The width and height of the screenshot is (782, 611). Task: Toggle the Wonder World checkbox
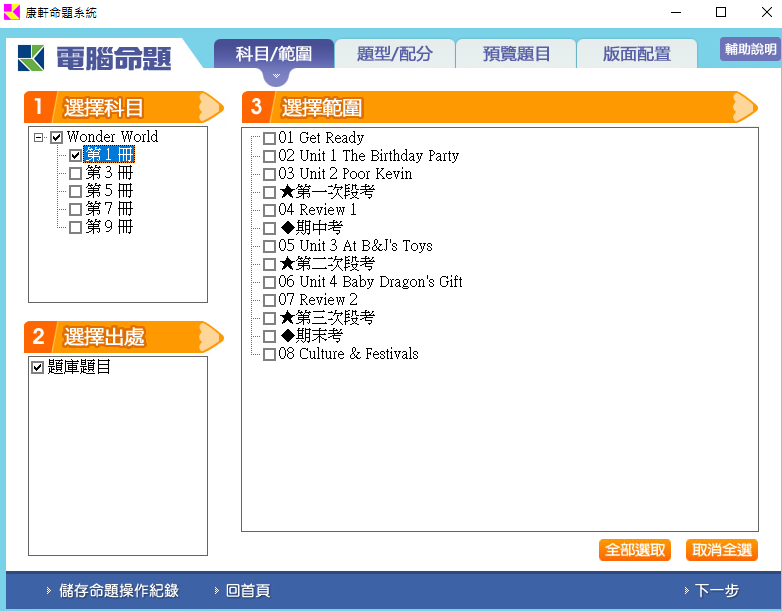tap(57, 137)
